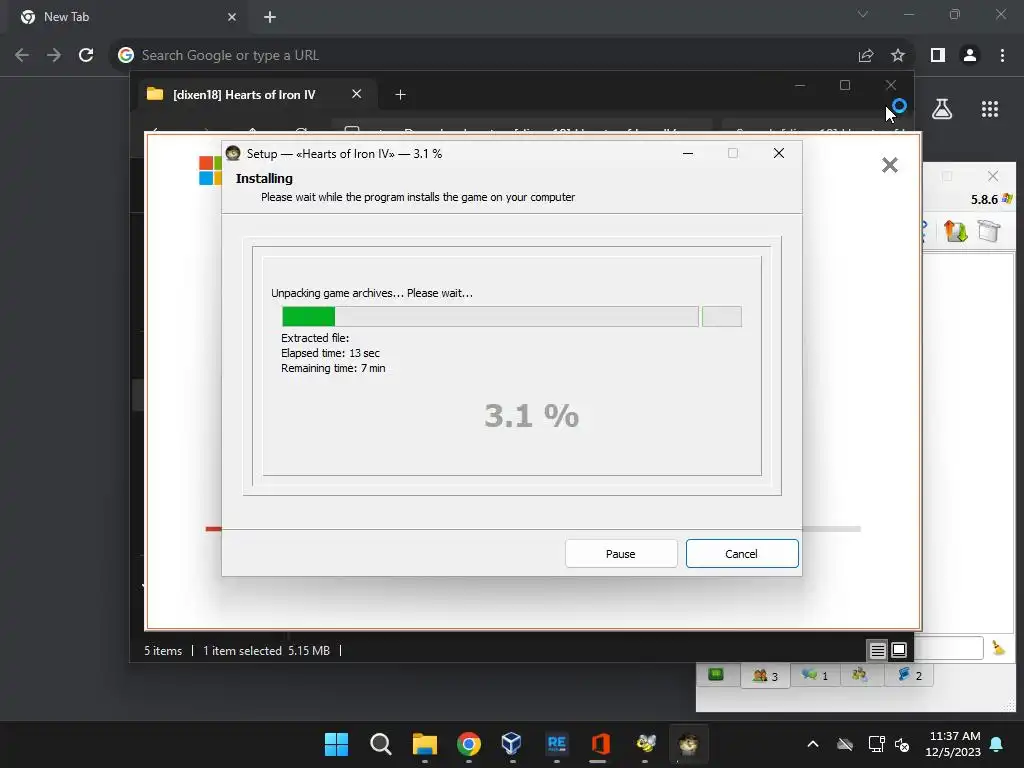Viewport: 1024px width, 768px height.
Task: Open Chrome Labs flask icon
Action: coord(942,109)
